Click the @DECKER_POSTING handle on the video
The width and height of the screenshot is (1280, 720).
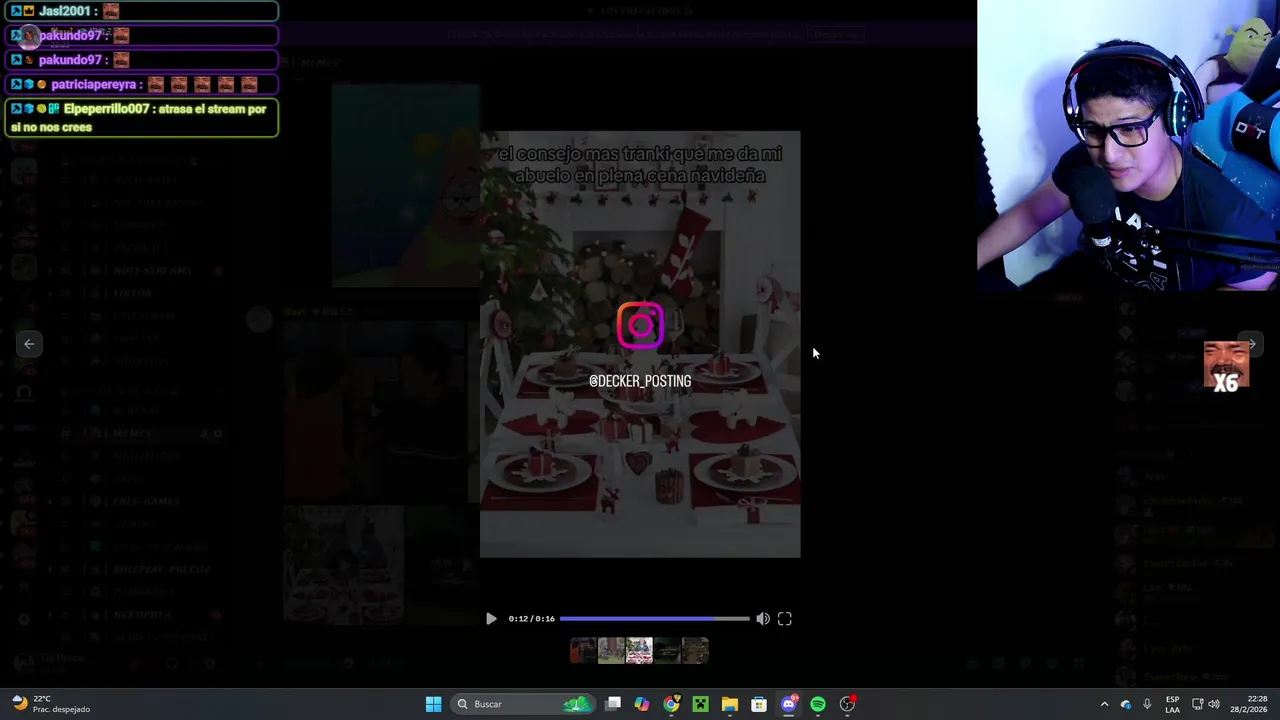[640, 381]
